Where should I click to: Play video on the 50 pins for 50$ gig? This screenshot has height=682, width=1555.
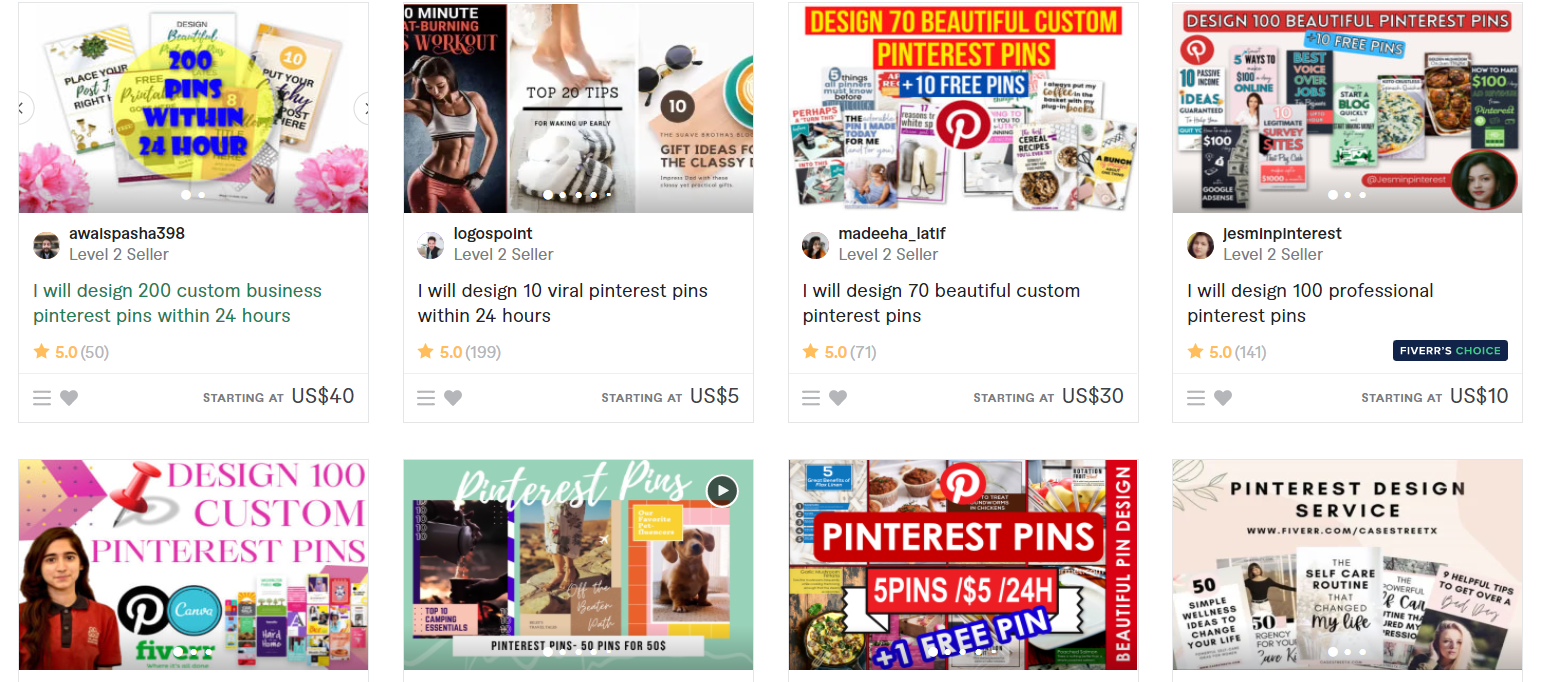[x=722, y=491]
